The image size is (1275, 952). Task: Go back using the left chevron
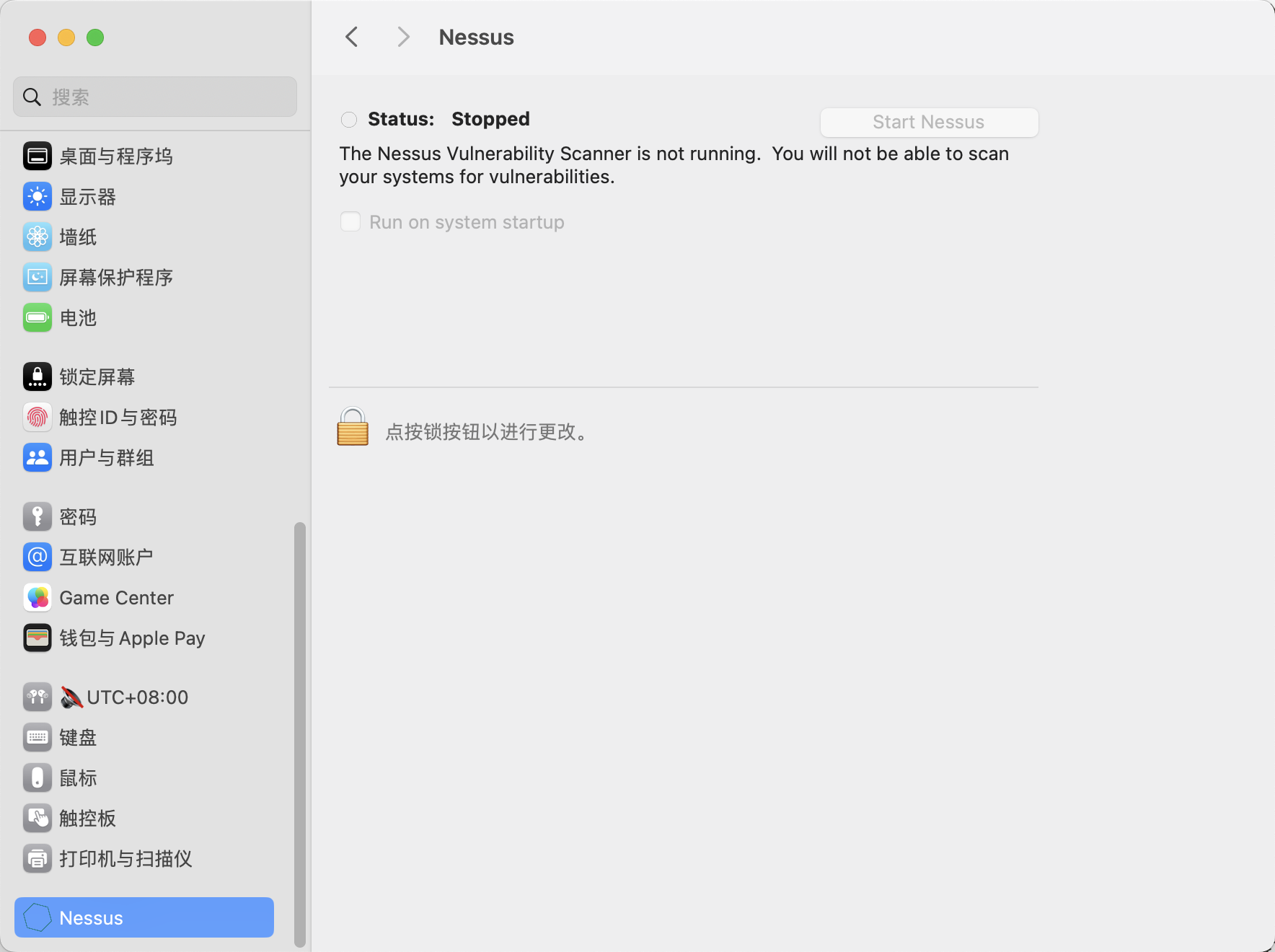pyautogui.click(x=352, y=38)
